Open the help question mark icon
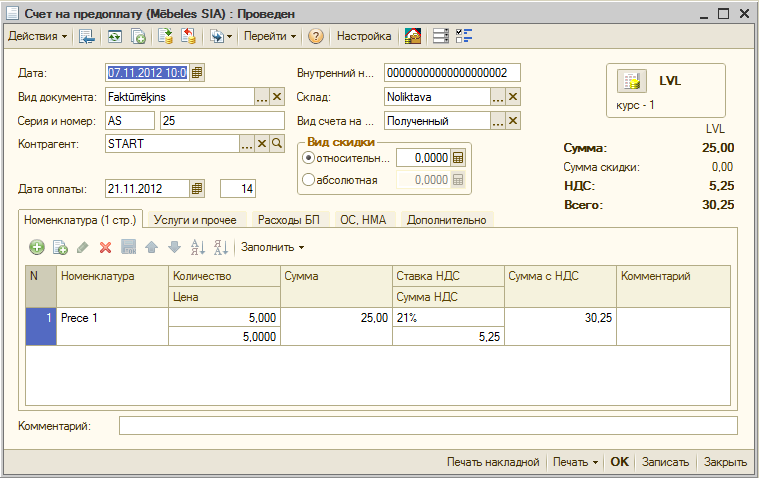This screenshot has width=759, height=478. [315, 36]
